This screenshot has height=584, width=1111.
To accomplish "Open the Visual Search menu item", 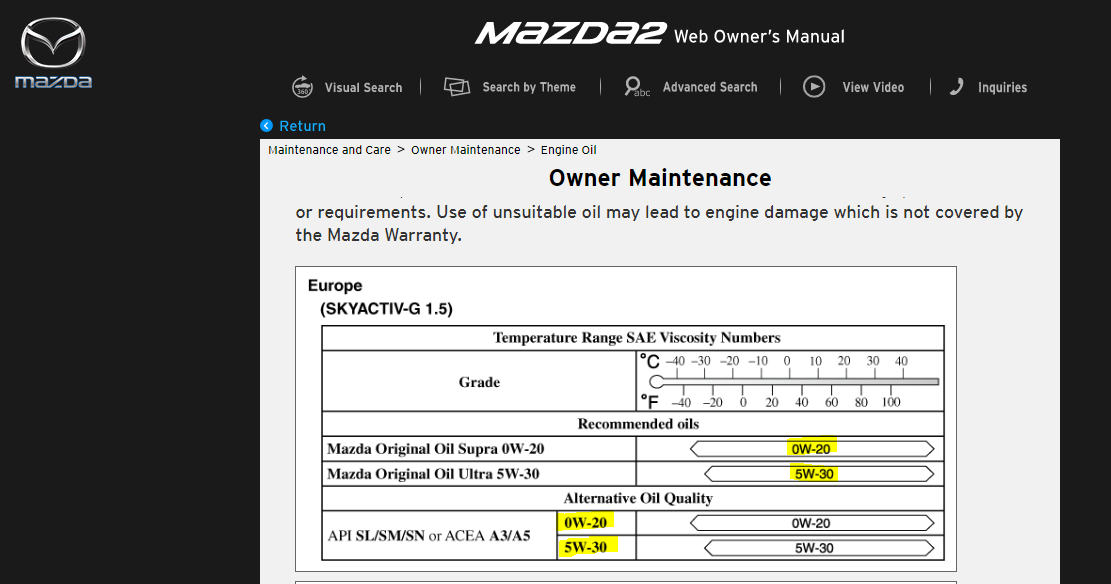I will click(363, 88).
